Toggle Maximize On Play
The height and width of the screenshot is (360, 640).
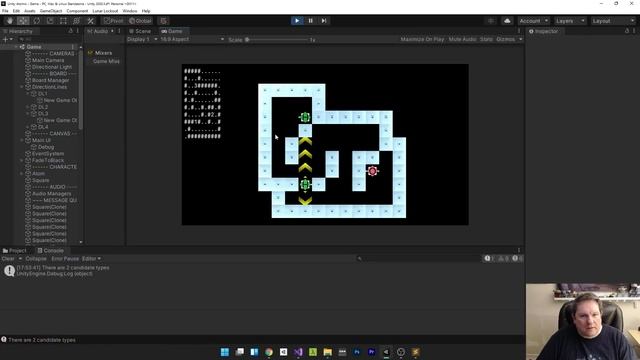422,40
